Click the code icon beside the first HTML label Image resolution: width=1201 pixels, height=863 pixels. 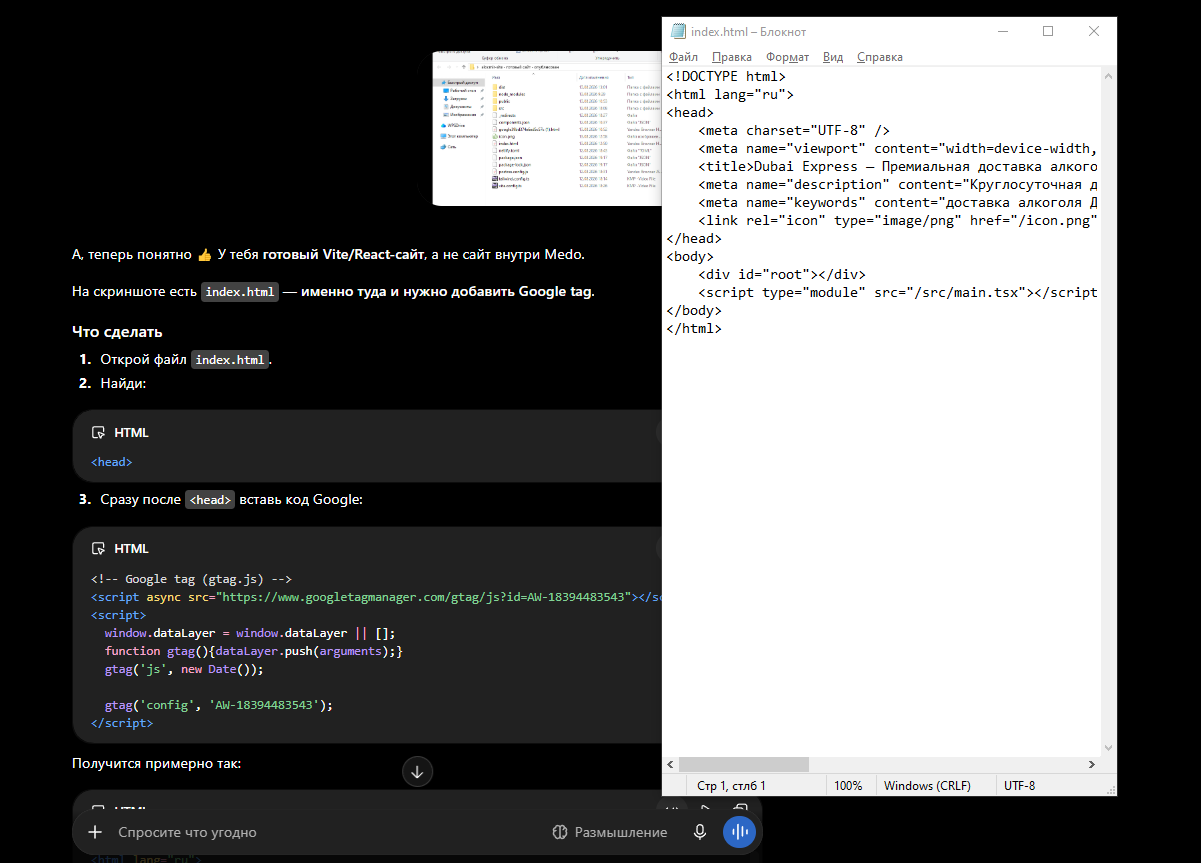pos(98,433)
